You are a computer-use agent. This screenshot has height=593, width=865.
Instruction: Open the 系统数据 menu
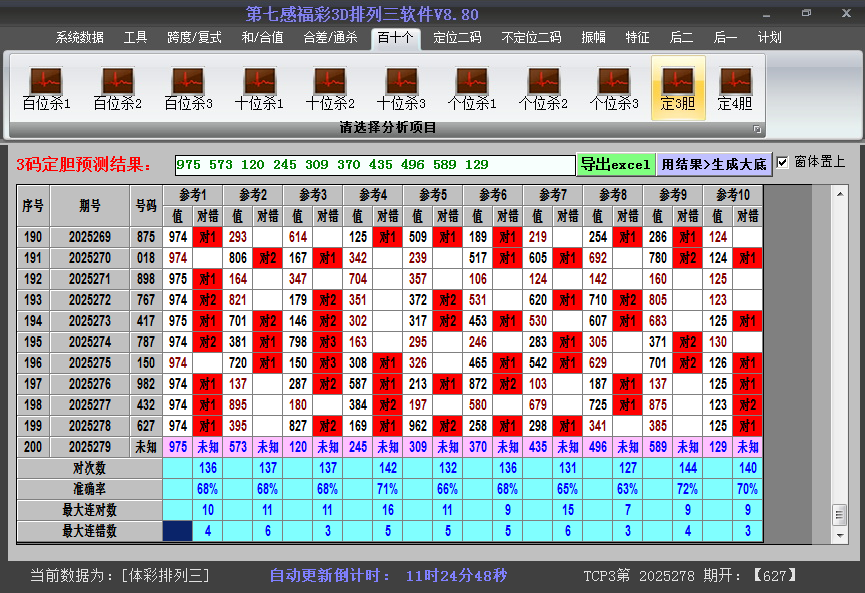pos(81,38)
